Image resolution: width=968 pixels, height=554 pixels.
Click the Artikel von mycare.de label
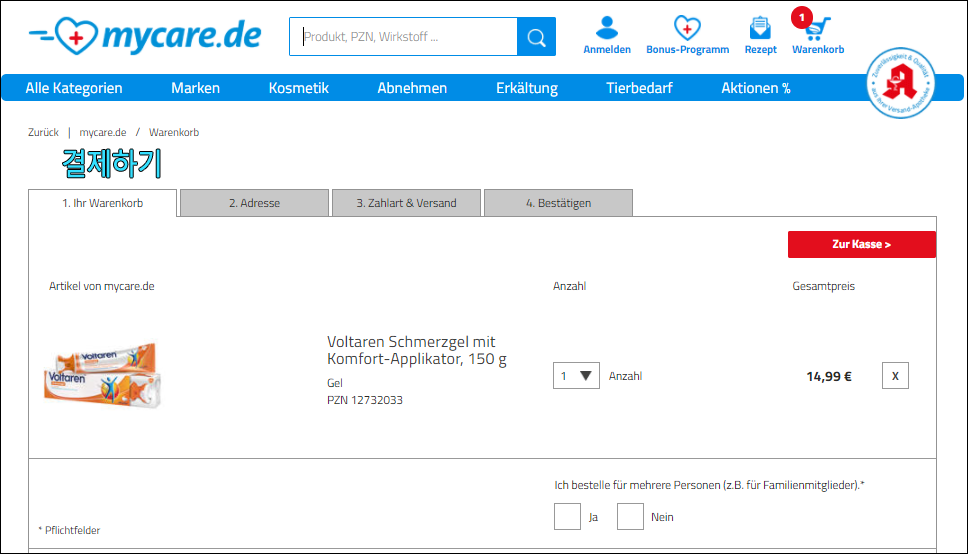coord(102,286)
